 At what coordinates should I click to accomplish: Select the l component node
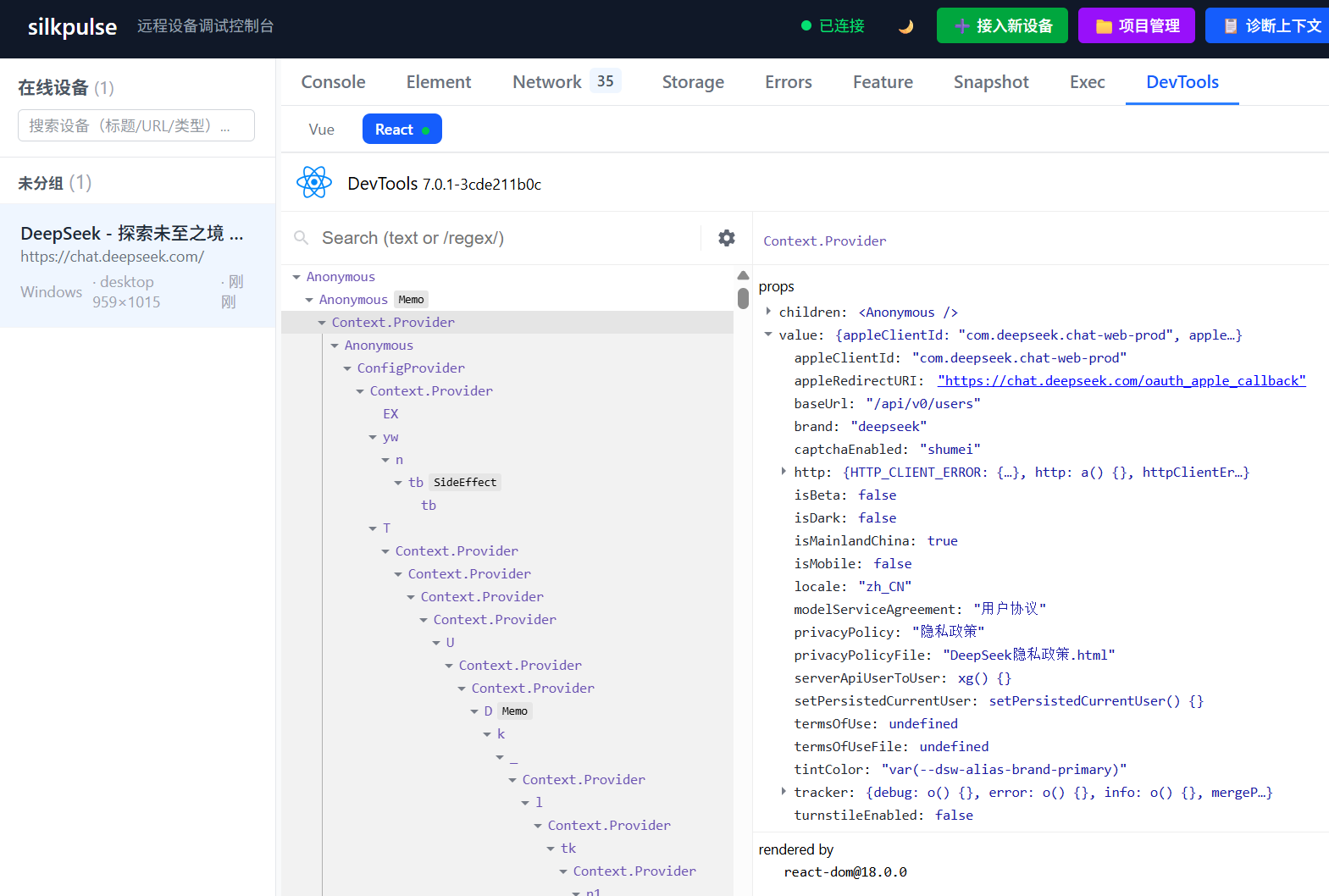pyautogui.click(x=539, y=803)
